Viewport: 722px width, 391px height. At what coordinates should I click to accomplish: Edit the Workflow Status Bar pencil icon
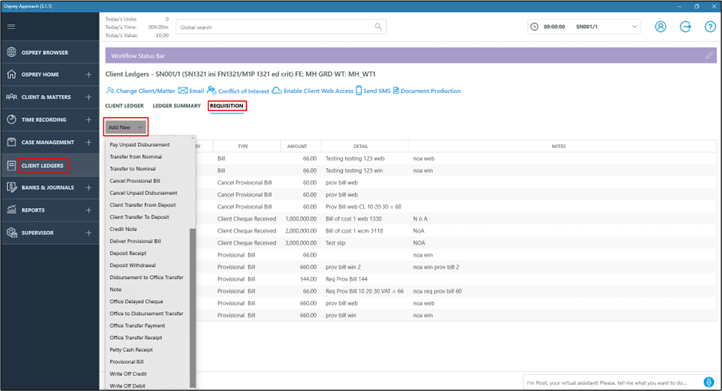click(709, 56)
